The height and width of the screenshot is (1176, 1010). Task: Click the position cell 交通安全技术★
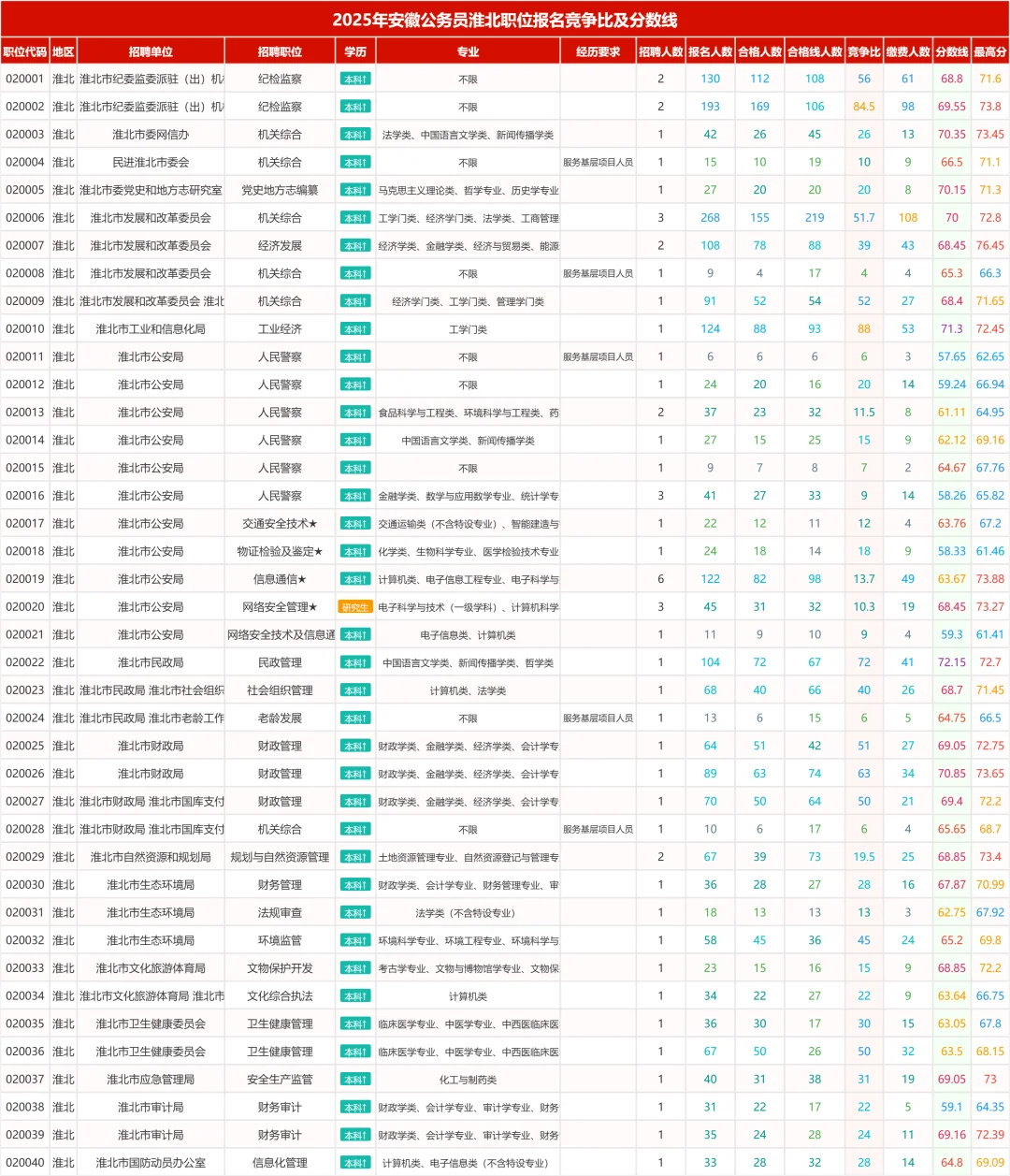[x=280, y=524]
